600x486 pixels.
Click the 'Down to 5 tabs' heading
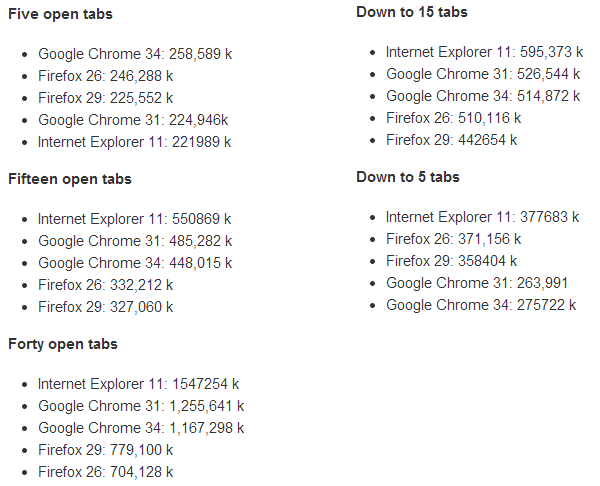point(408,177)
